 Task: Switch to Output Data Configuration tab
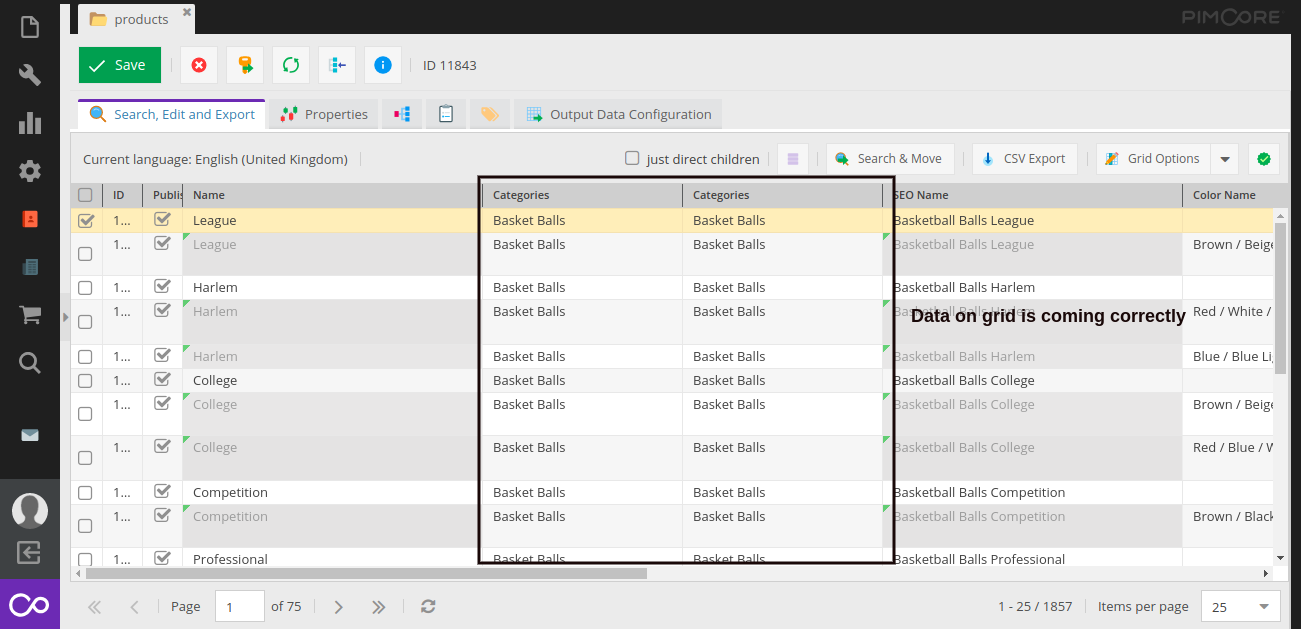point(618,114)
